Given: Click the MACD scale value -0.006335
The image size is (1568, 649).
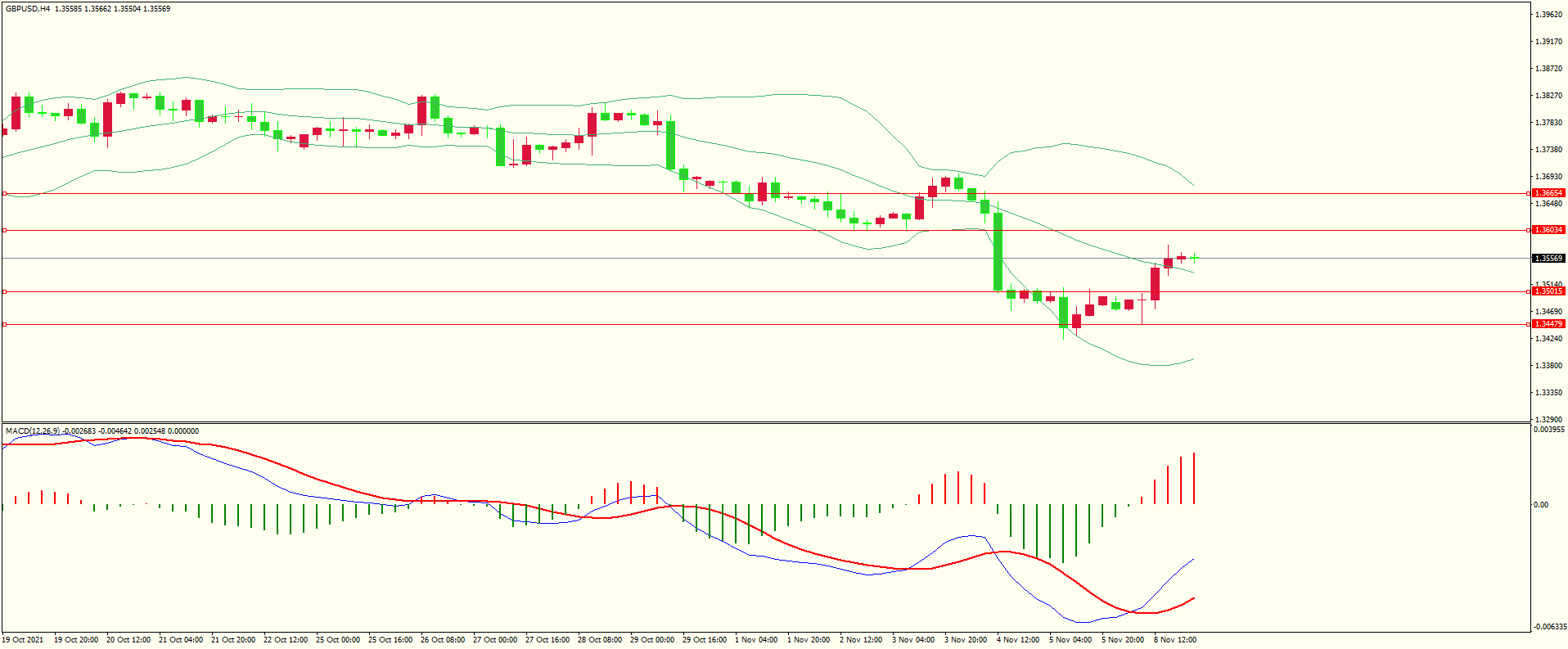Looking at the screenshot, I should pyautogui.click(x=1549, y=627).
